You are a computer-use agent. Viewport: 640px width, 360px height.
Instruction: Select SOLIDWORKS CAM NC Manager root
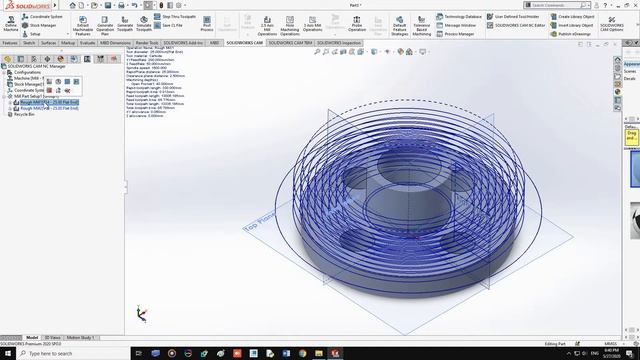[33, 66]
